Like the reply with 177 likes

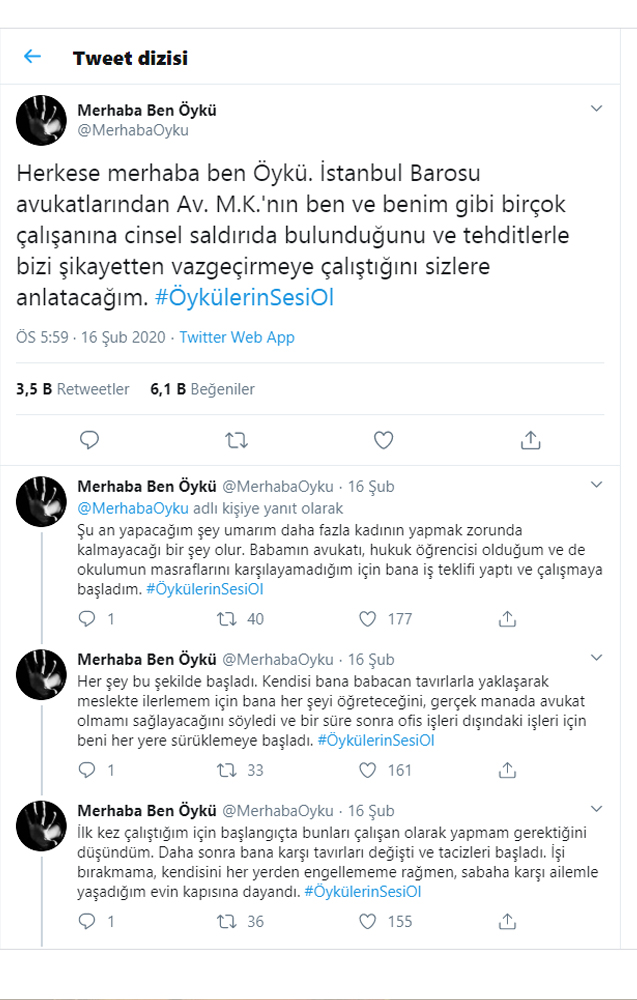[367, 619]
